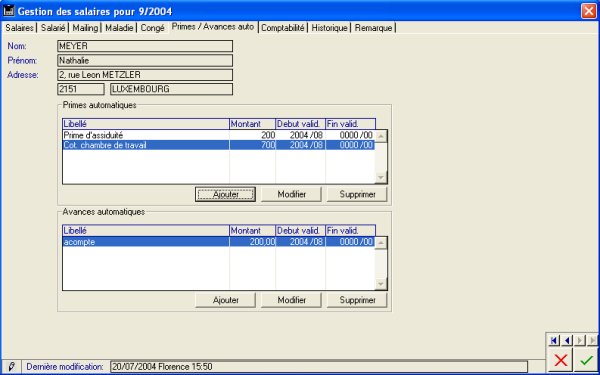Click the city field LUXEMBOURG
Image resolution: width=600 pixels, height=375 pixels.
tap(171, 89)
